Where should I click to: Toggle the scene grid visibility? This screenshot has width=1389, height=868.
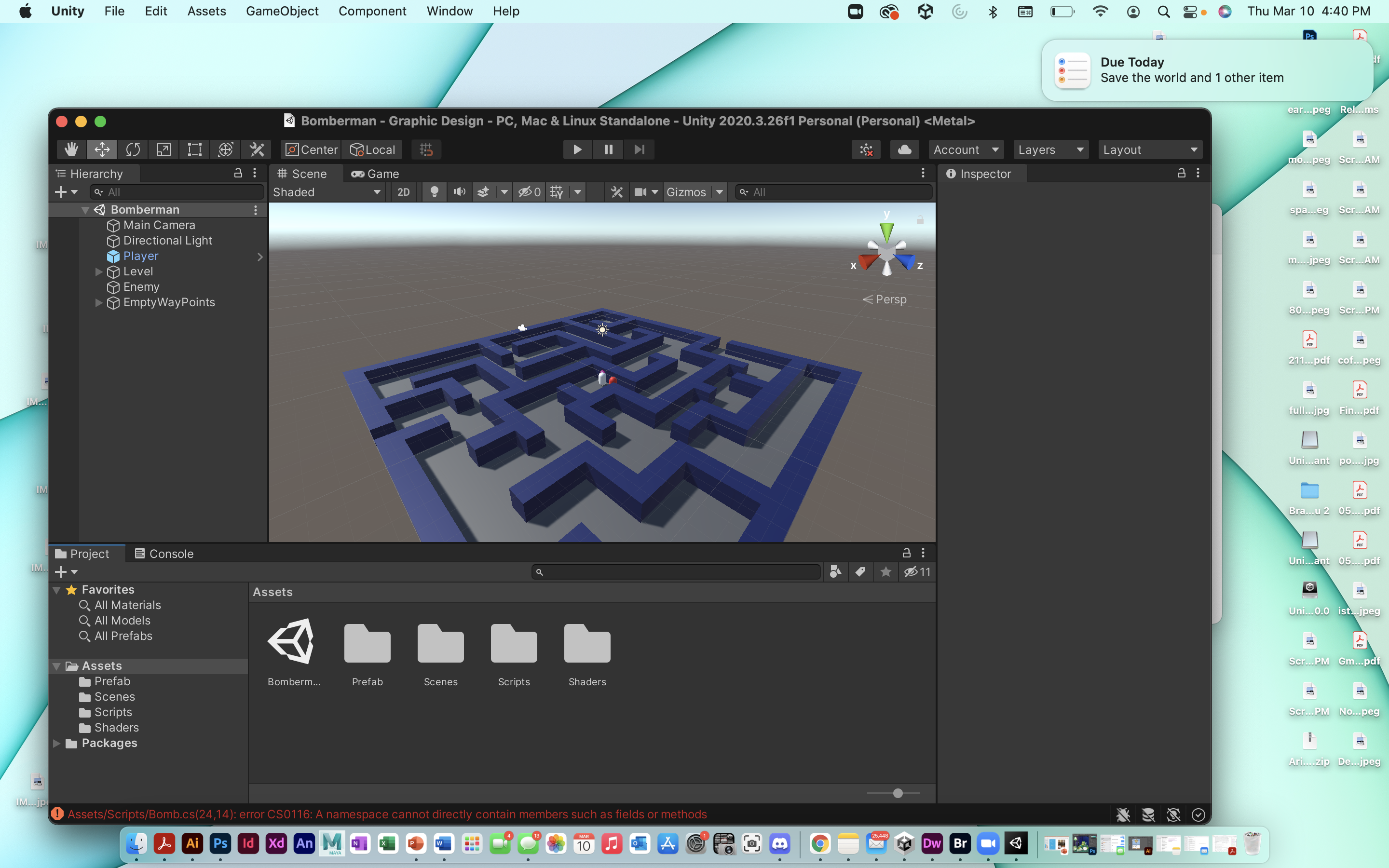click(557, 192)
